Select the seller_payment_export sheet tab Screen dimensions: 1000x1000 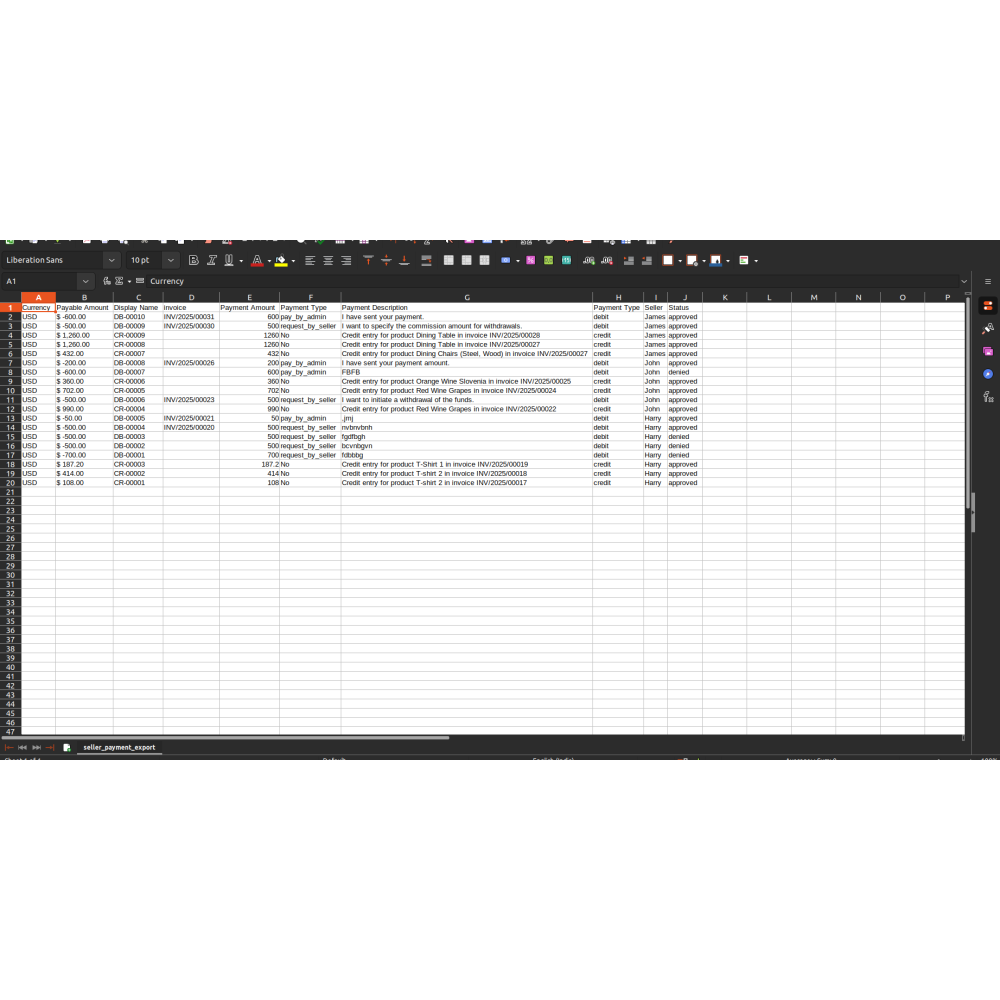click(119, 747)
